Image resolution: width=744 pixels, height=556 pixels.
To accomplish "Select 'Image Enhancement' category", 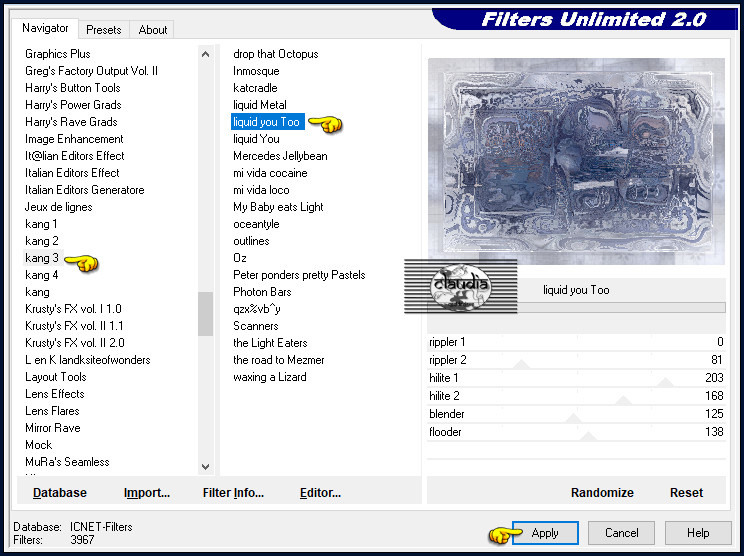I will click(74, 139).
